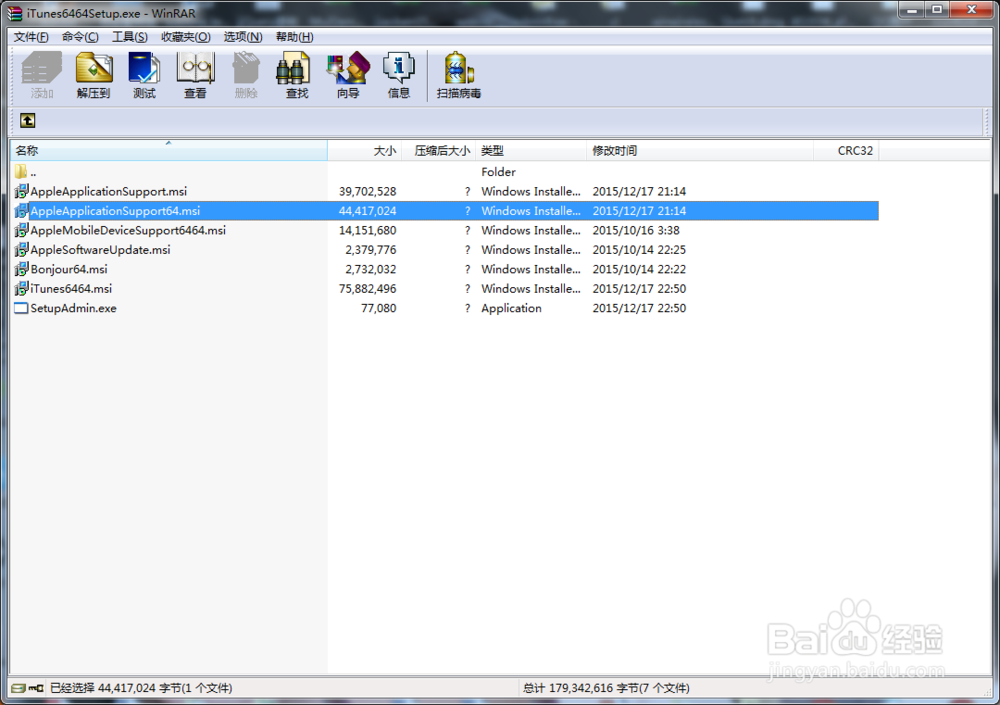Select the SetupAdmin.exe file
This screenshot has width=1000, height=705.
(x=72, y=308)
